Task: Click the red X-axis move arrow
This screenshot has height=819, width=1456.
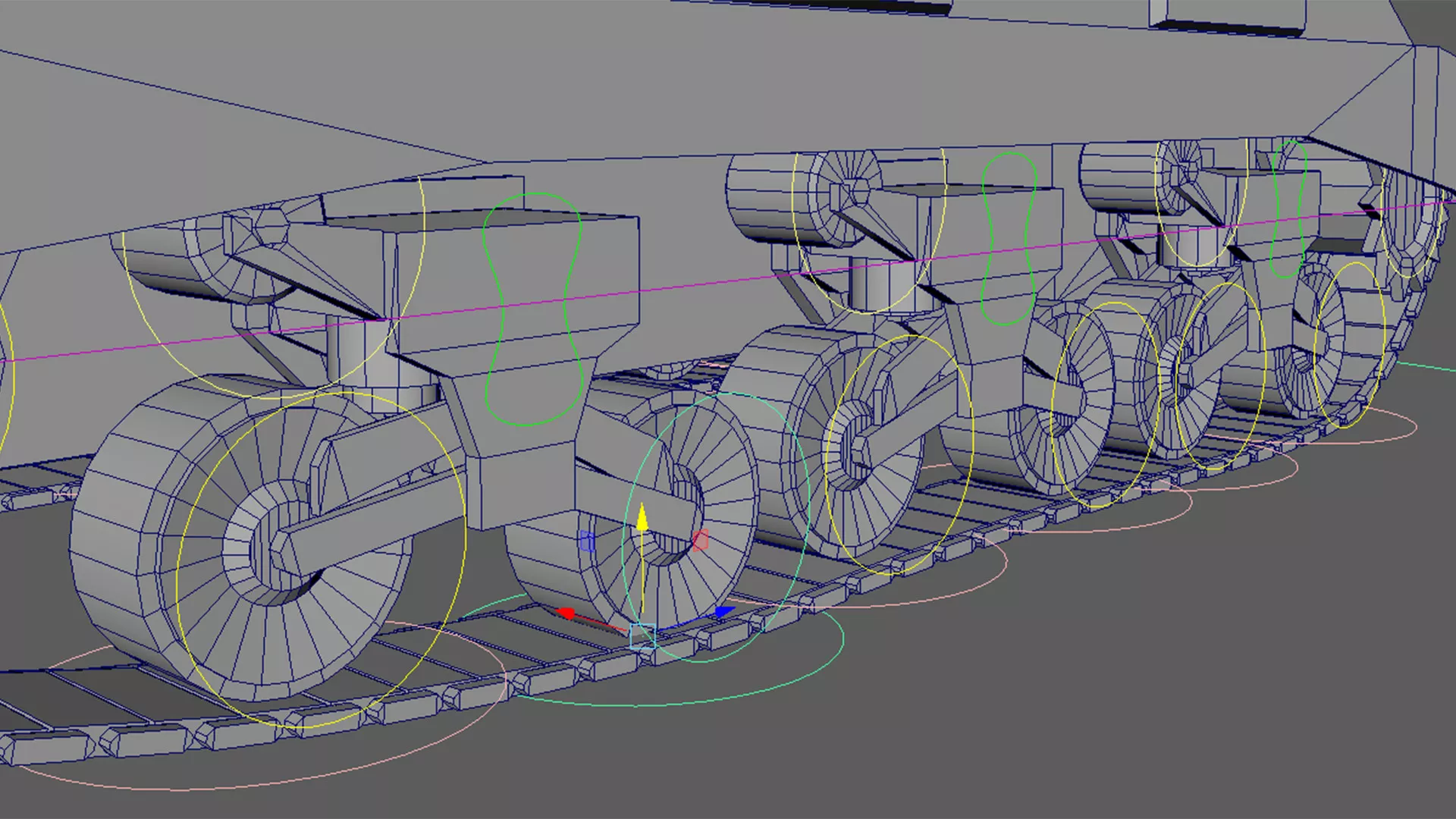Action: (x=566, y=613)
